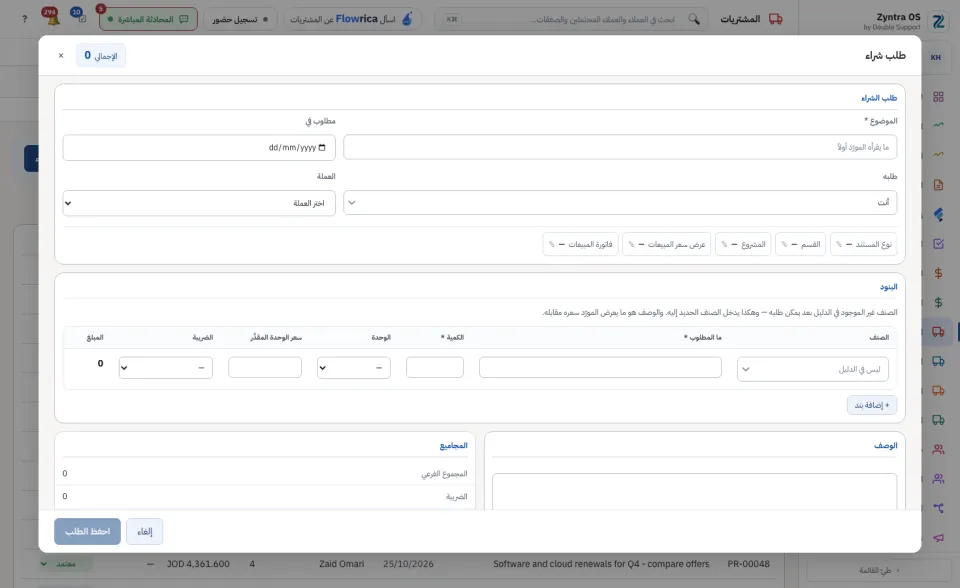
Task: Open the notifications bell showing 294
Action: (51, 17)
